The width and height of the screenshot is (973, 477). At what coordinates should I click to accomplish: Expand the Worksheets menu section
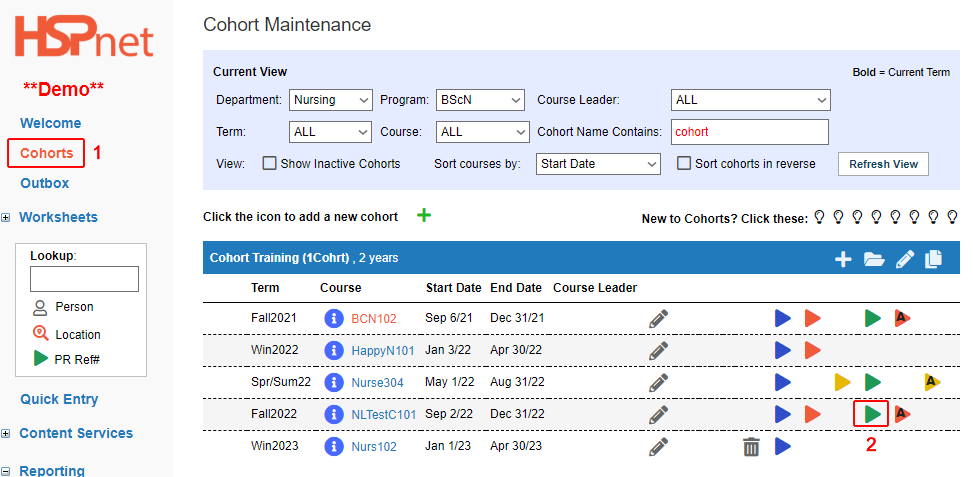point(6,218)
